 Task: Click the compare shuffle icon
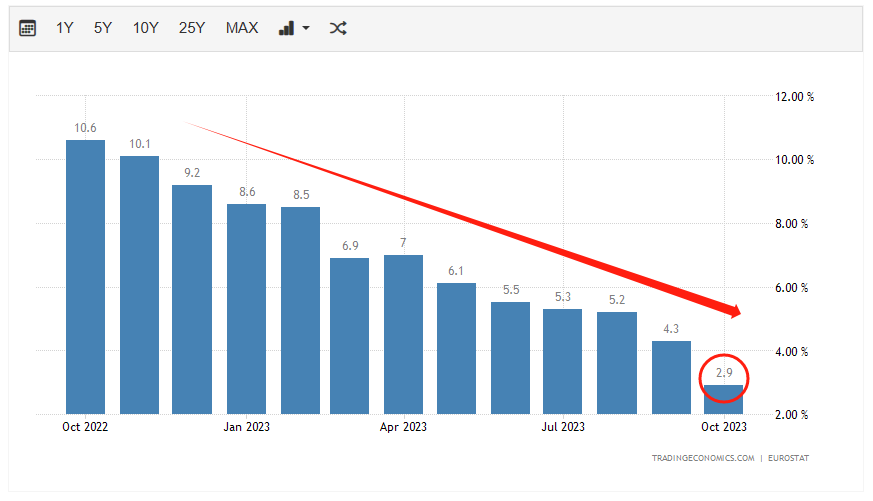pos(338,28)
